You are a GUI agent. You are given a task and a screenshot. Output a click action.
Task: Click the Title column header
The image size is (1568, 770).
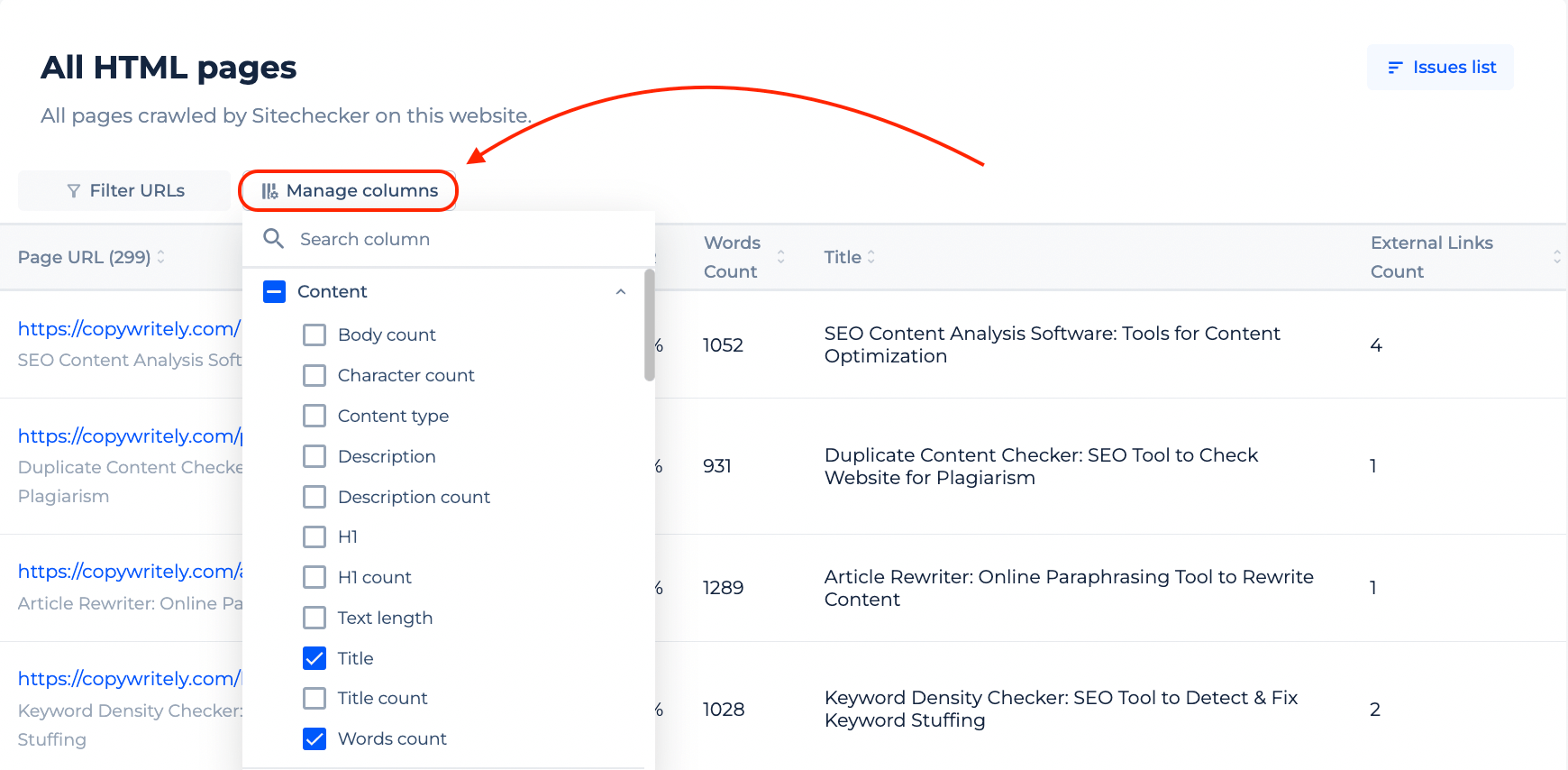click(843, 257)
